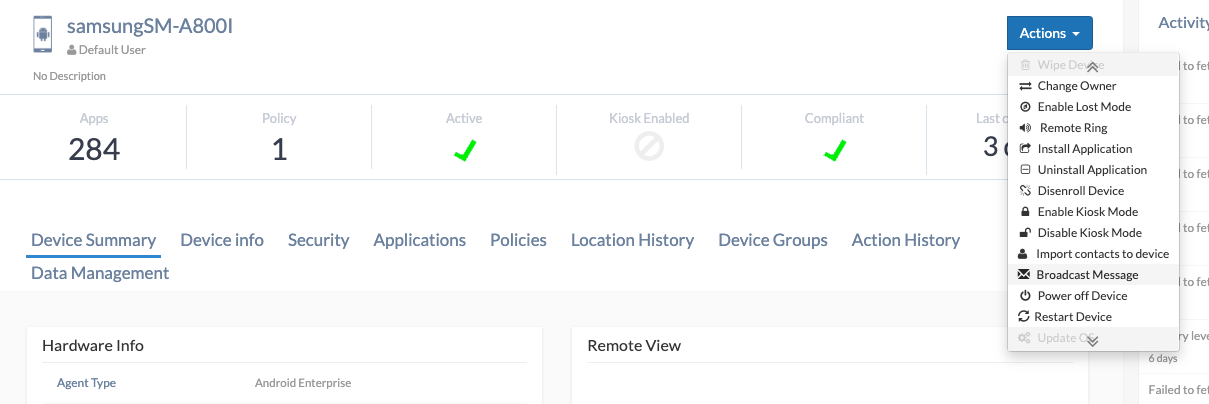Open the Device Groups tab
This screenshot has width=1209, height=404.
773,240
